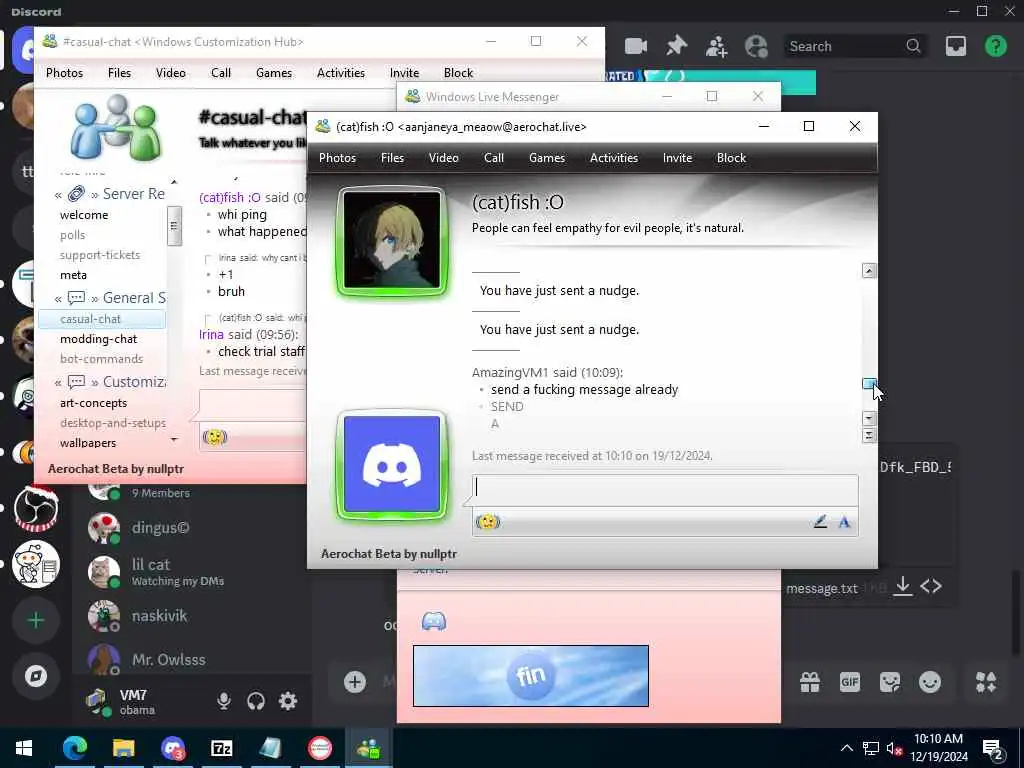
Task: Add friends to DM icon
Action: [716, 46]
